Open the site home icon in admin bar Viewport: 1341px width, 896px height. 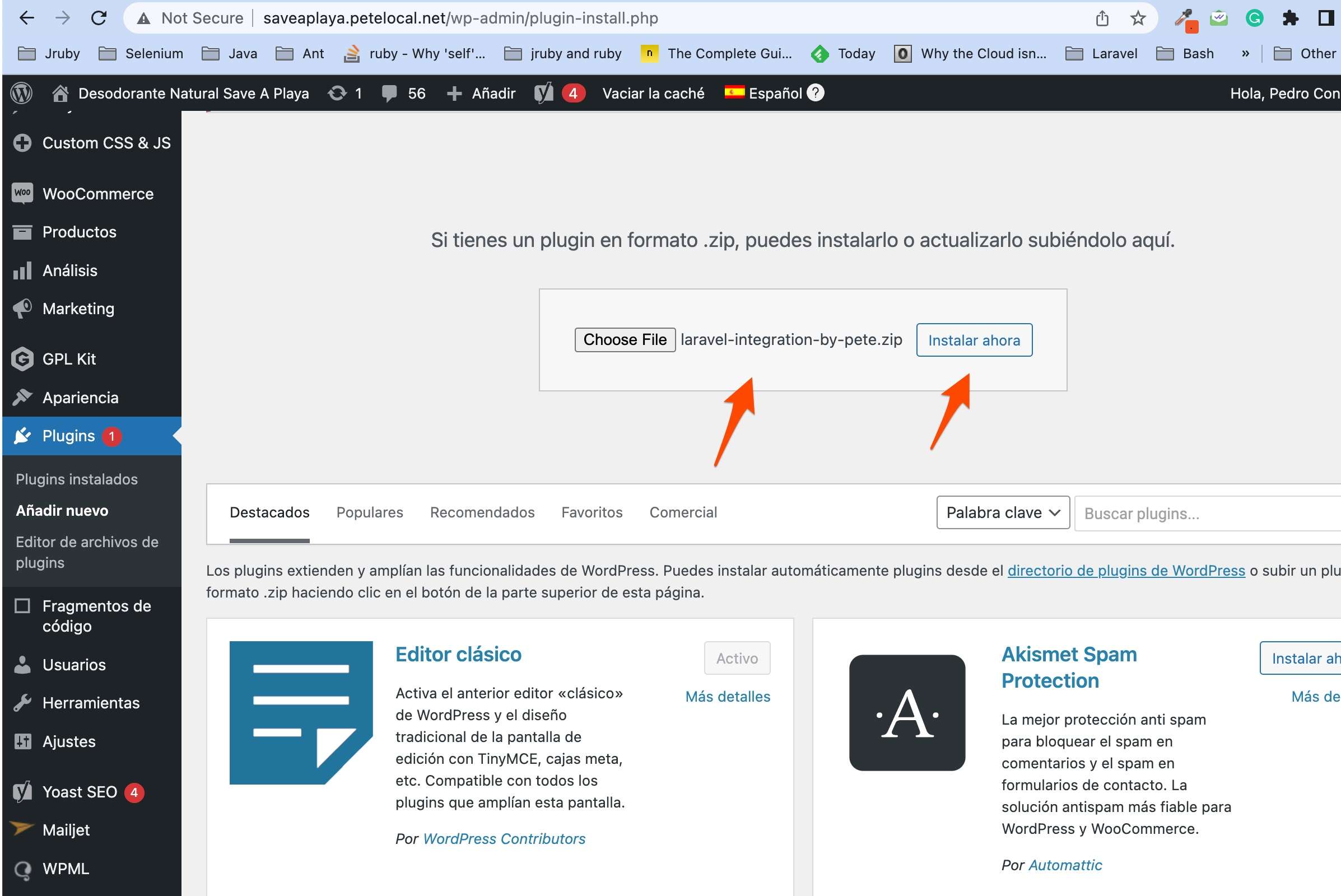(60, 93)
